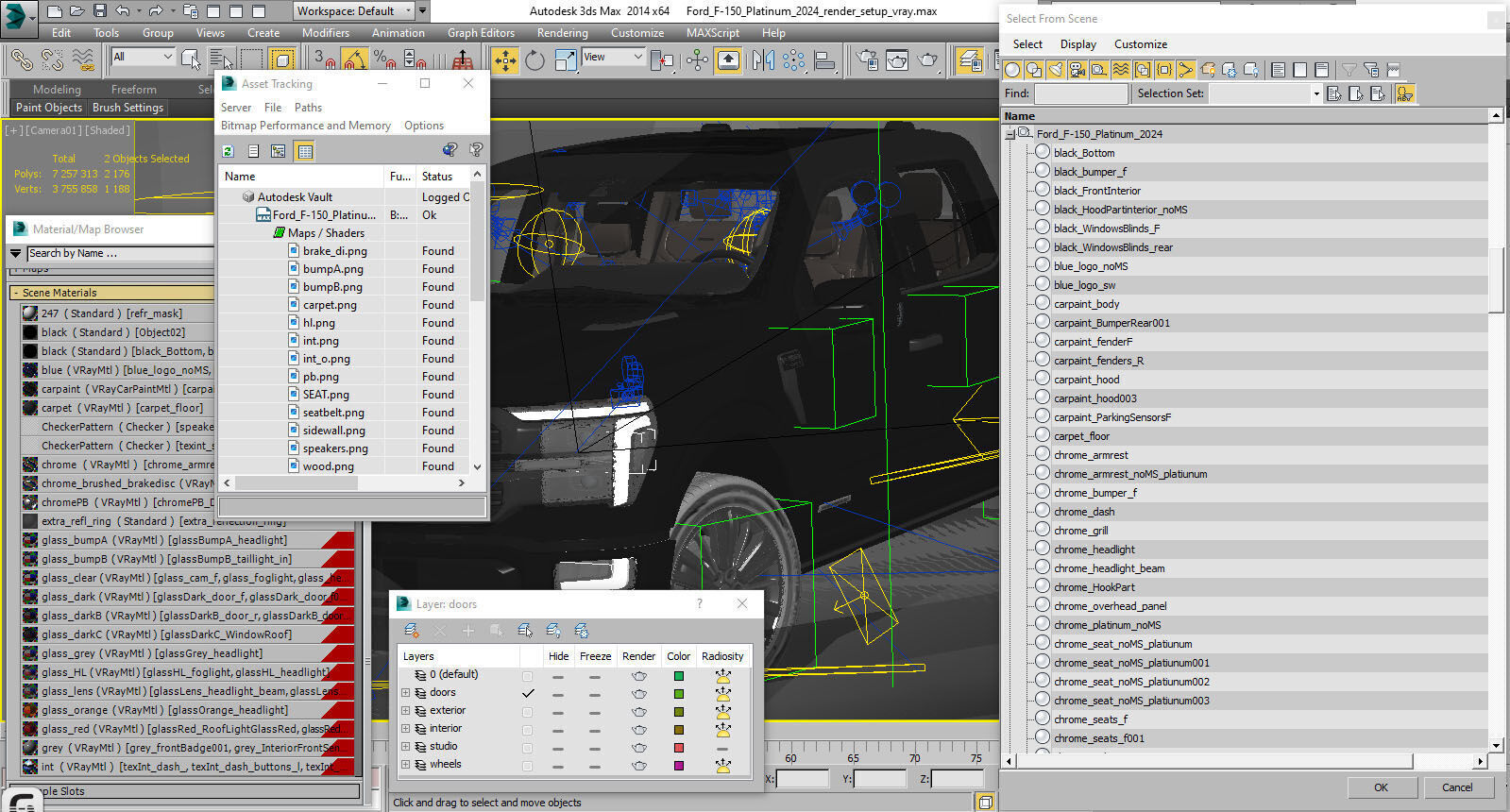The image size is (1510, 812).
Task: Change the wheels layer magenta color swatch
Action: tap(678, 766)
